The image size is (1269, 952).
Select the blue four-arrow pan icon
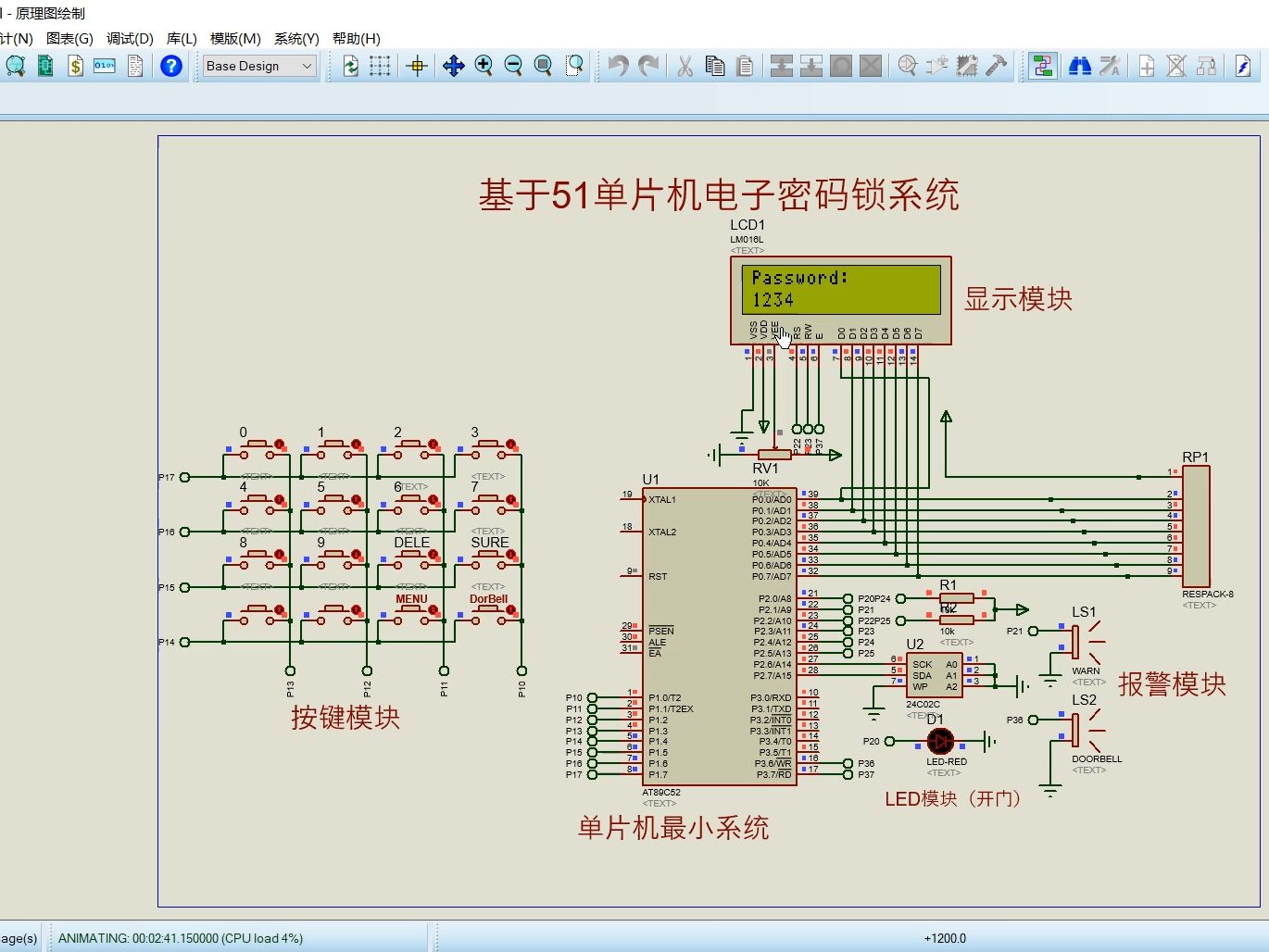453,66
